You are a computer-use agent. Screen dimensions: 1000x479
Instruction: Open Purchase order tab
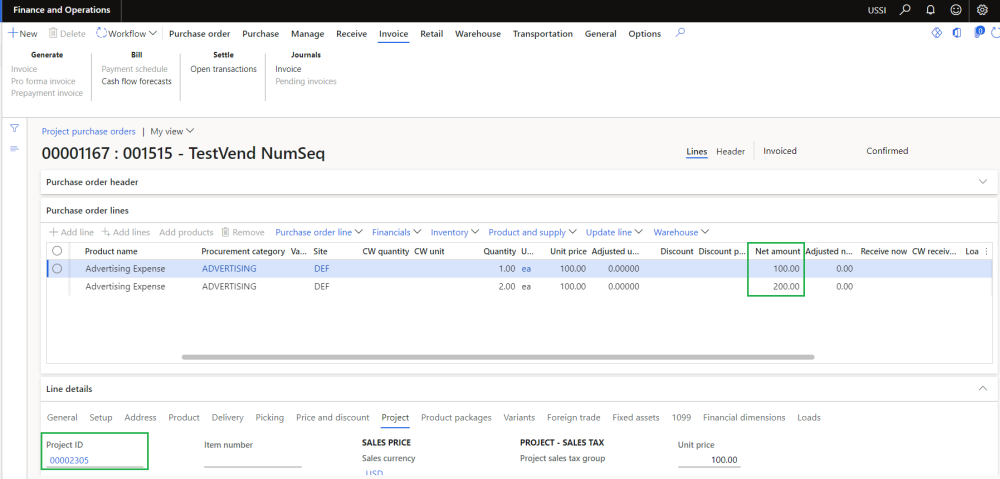pos(200,34)
